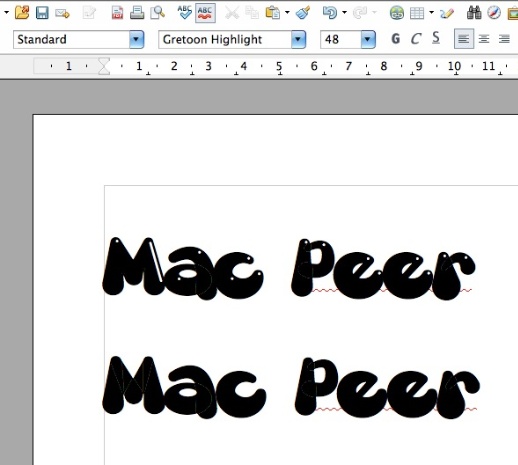Open a document with the folder icon

point(22,13)
